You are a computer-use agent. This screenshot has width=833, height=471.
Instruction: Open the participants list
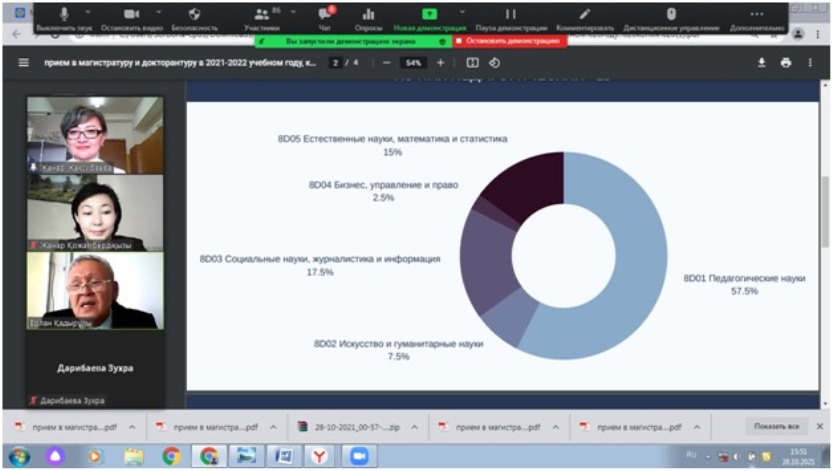click(261, 14)
